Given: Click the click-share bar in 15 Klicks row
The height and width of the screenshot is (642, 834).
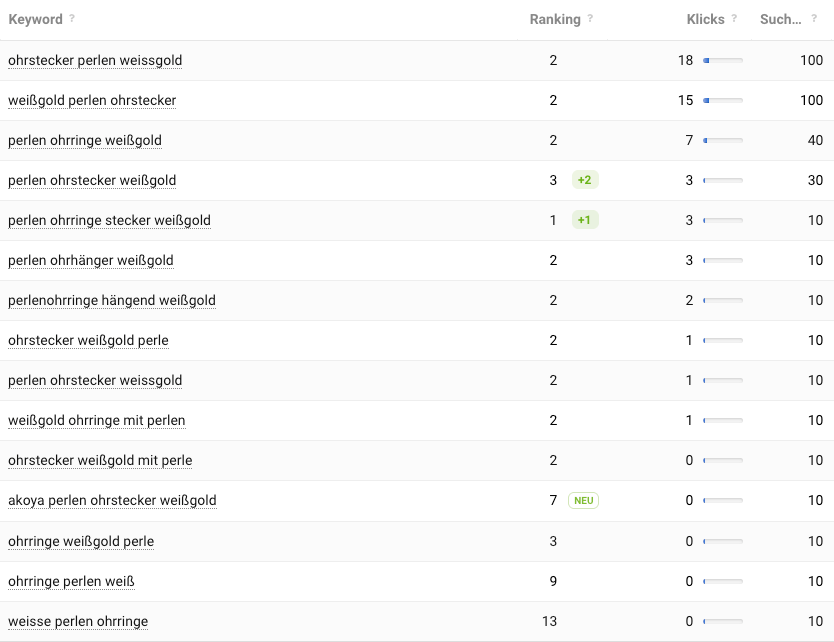Looking at the screenshot, I should 723,101.
